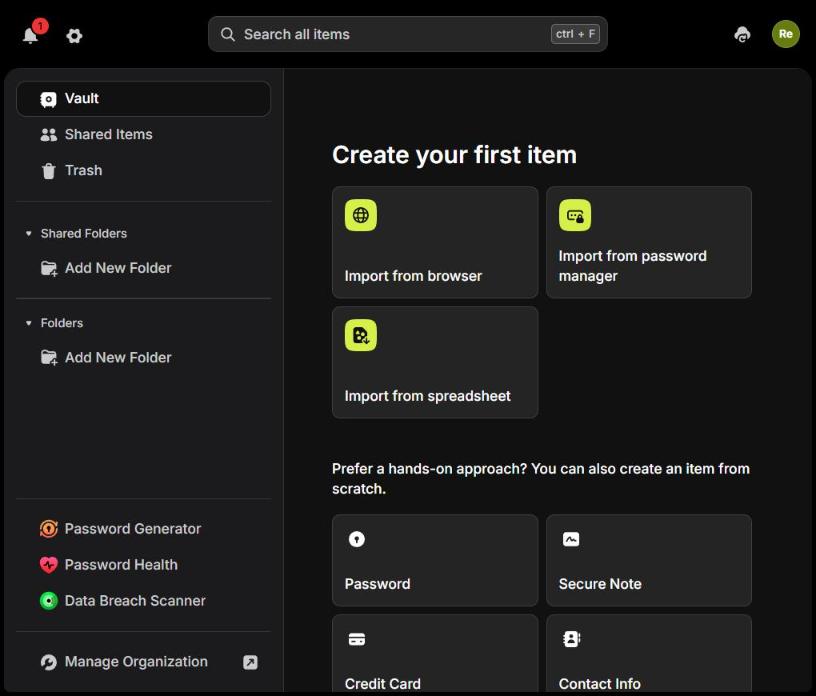Collapse the Shared Folders section
The width and height of the screenshot is (816, 696).
(29, 233)
